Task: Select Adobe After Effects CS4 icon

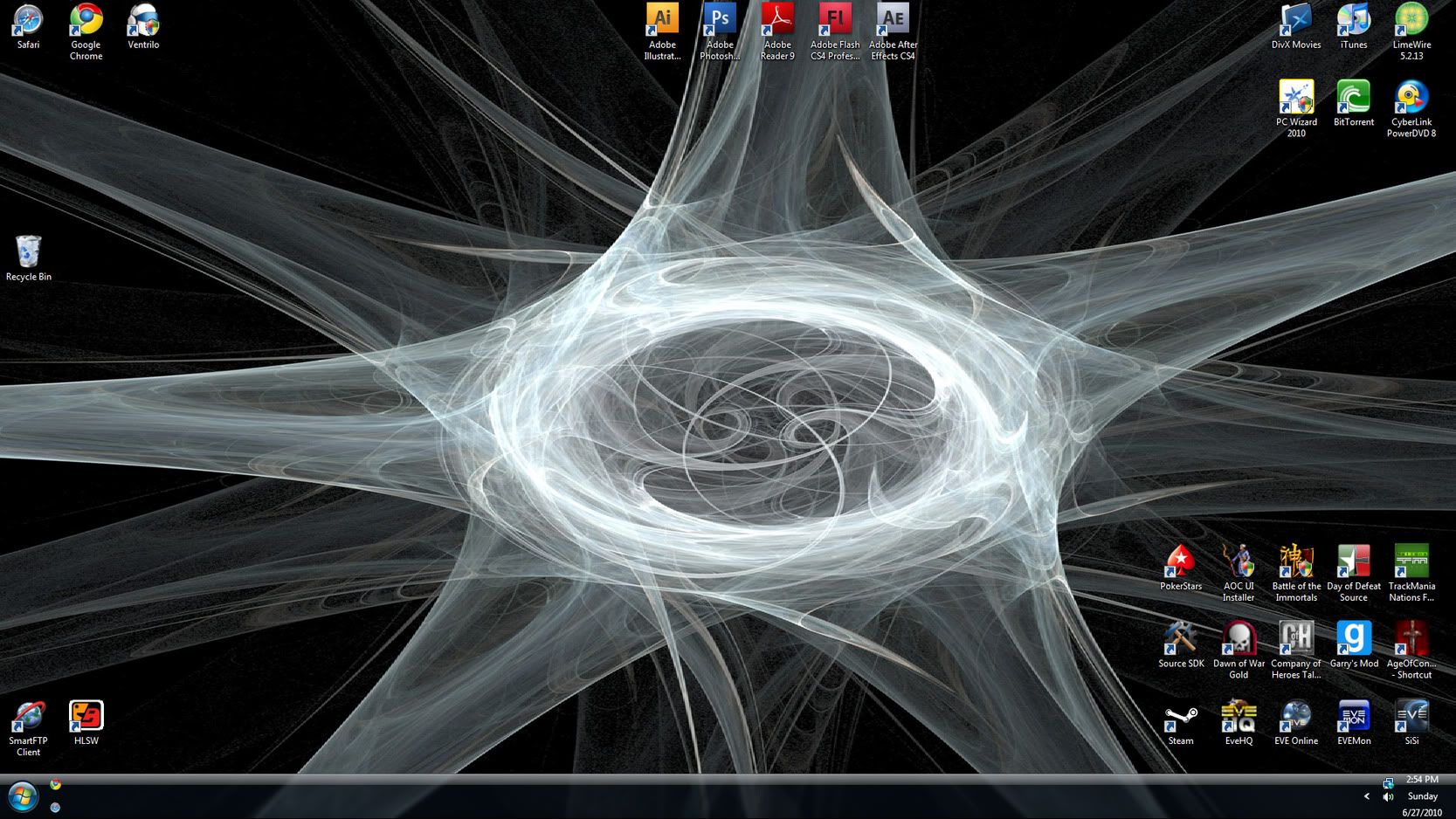Action: (x=893, y=31)
